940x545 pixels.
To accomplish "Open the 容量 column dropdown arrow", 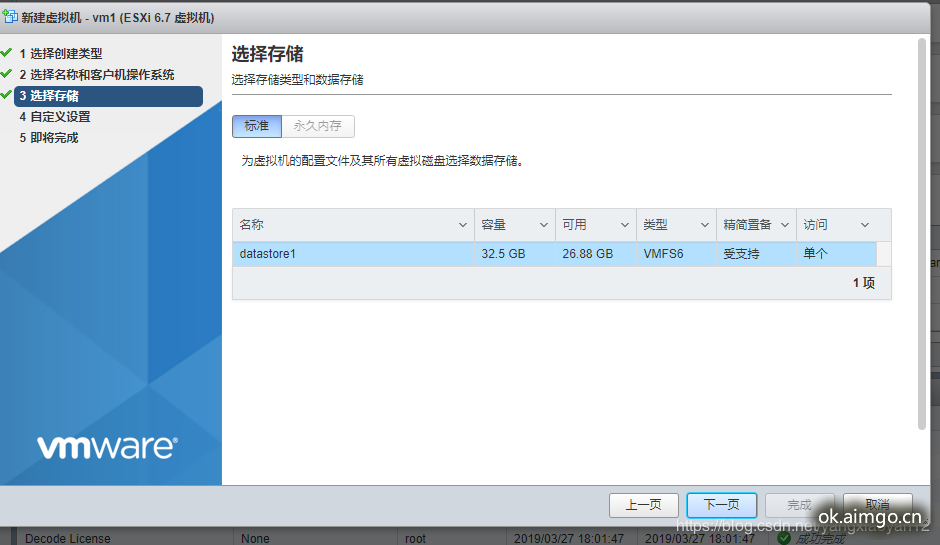I will click(x=544, y=225).
